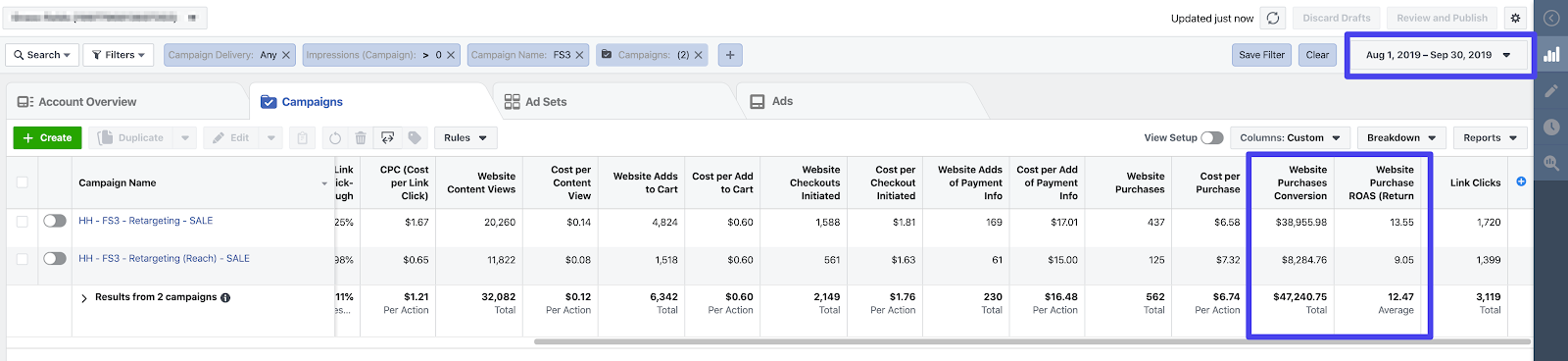Click the tag label icon in the toolbar
The width and height of the screenshot is (1568, 361).
pyautogui.click(x=415, y=138)
